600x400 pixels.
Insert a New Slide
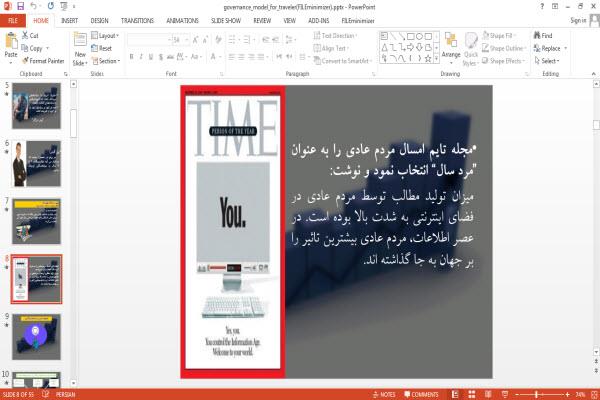80,49
